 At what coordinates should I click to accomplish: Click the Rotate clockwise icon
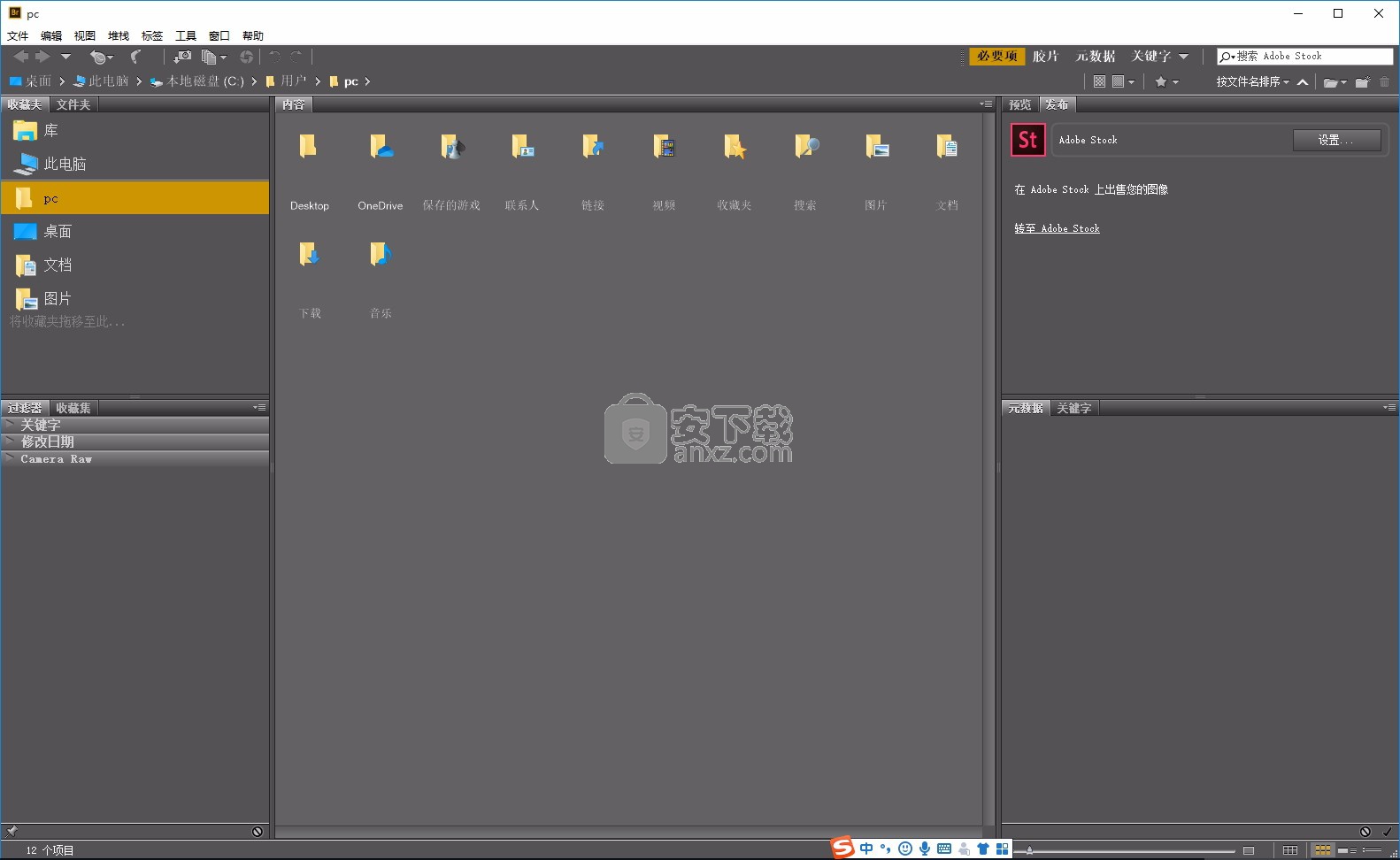(x=296, y=57)
